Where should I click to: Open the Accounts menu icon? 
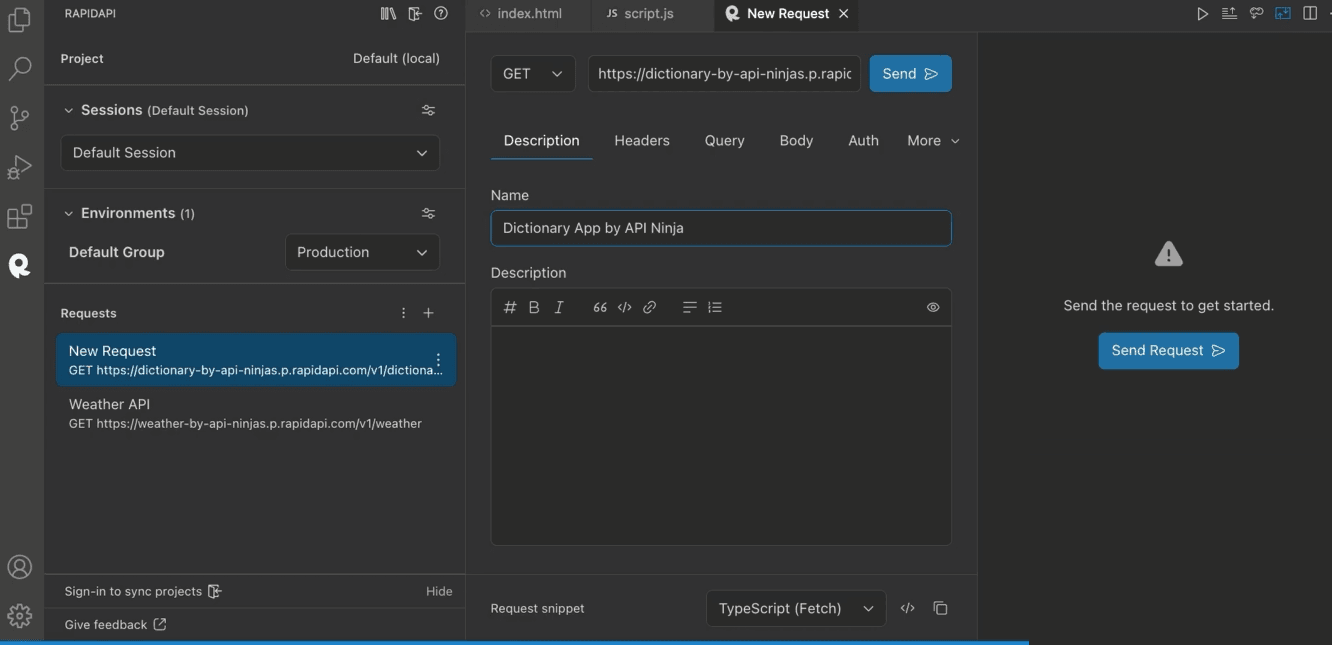coord(20,567)
